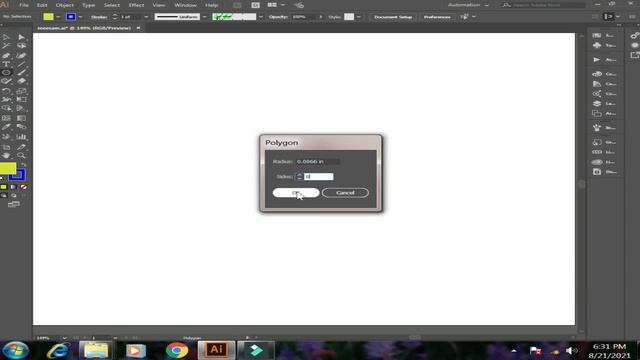Click Cancel in the Polygon dialog
Viewport: 640px width, 360px height.
coord(345,193)
